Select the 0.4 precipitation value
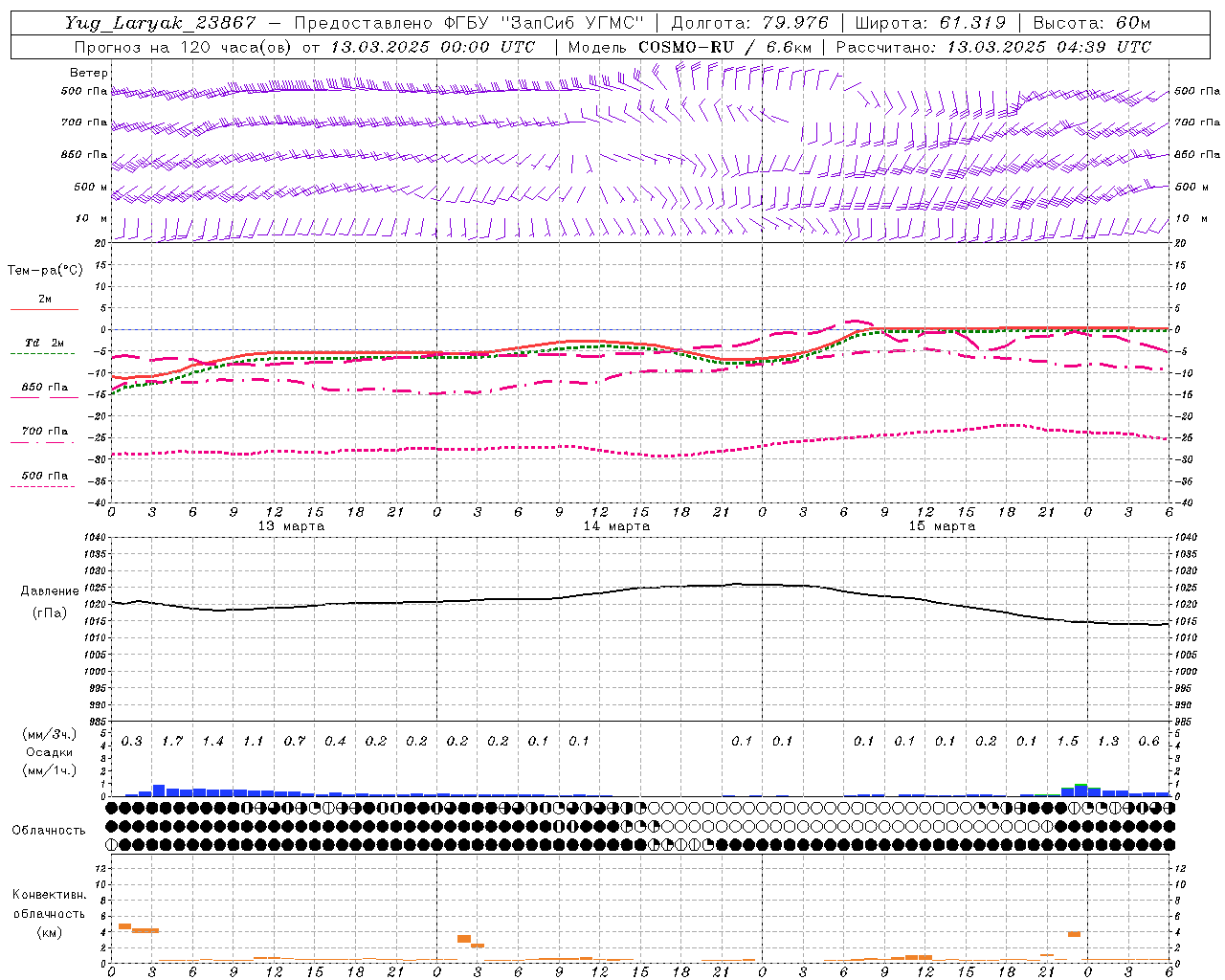1225x980 pixels. (335, 742)
